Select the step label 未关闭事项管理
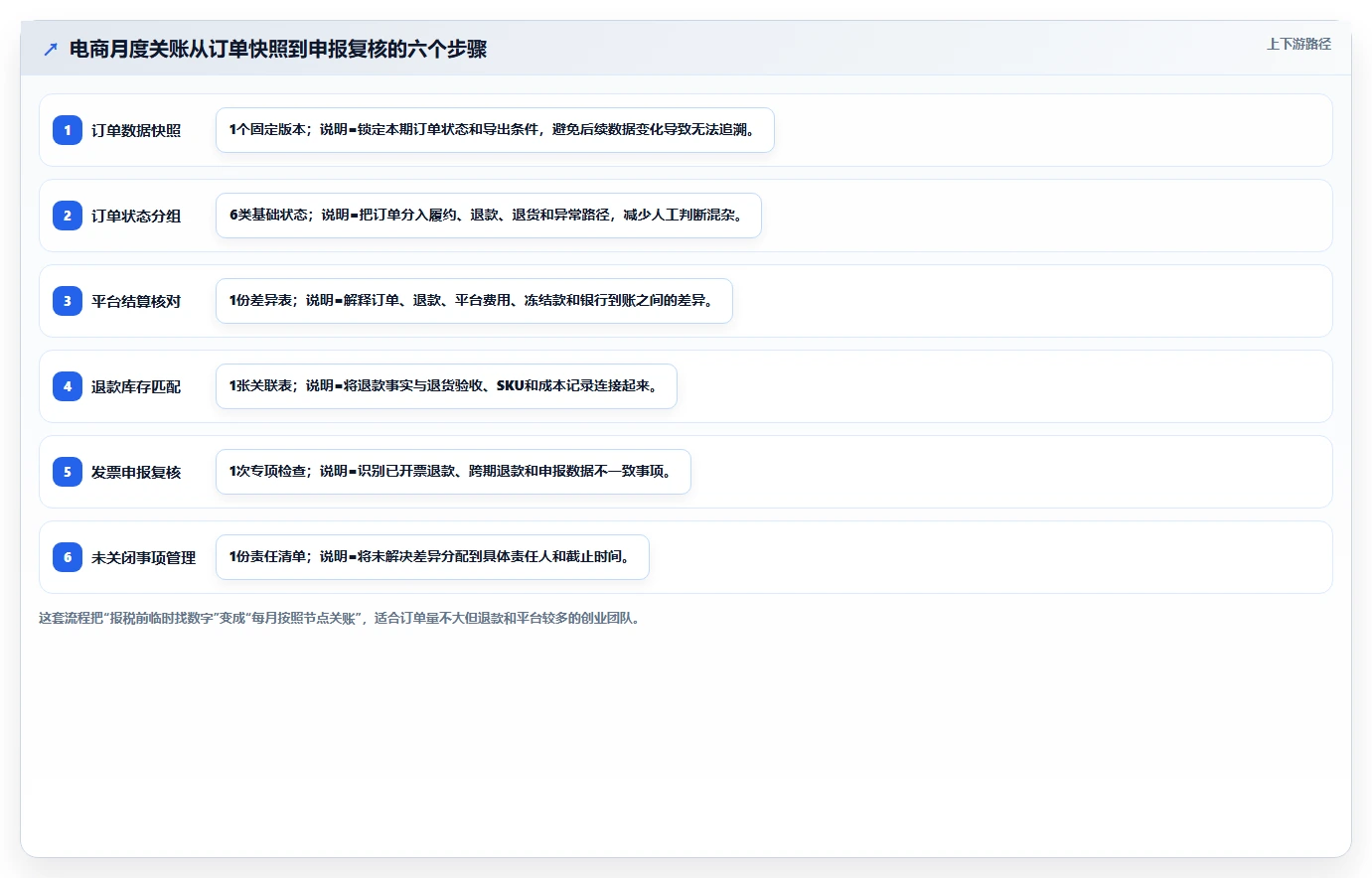 point(144,557)
